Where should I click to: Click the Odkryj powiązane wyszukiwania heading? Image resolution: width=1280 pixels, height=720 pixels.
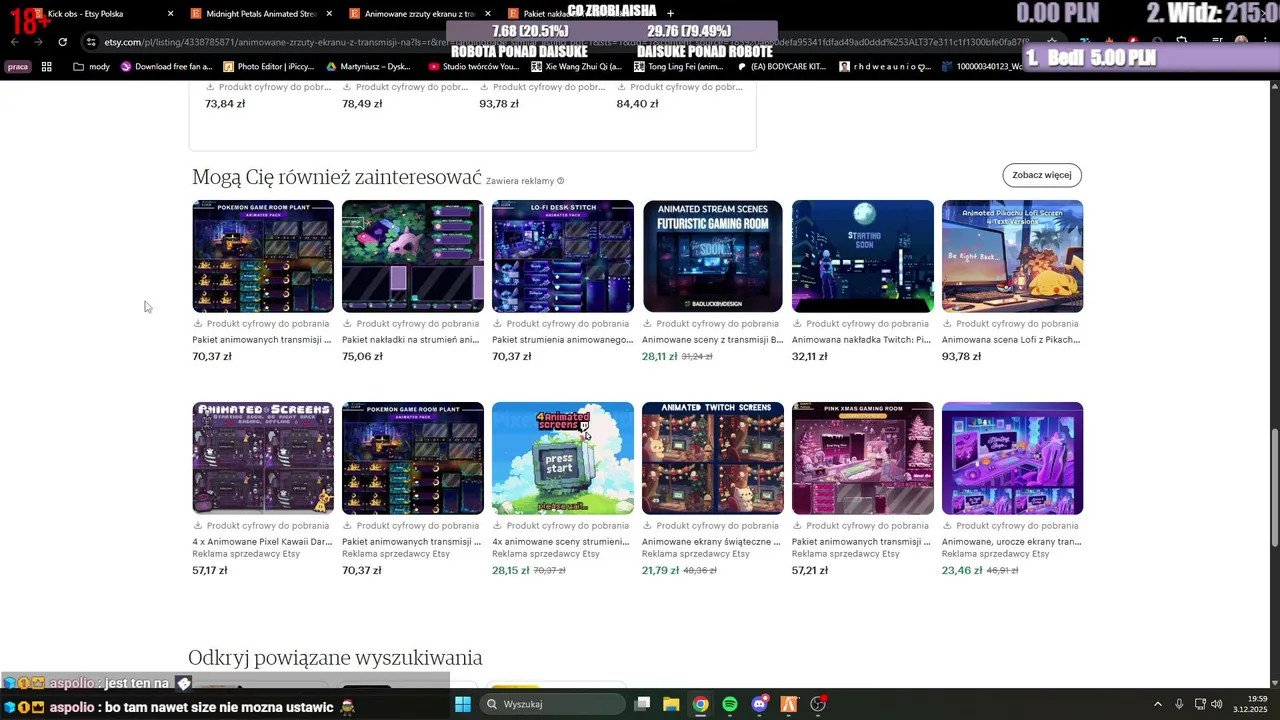335,657
